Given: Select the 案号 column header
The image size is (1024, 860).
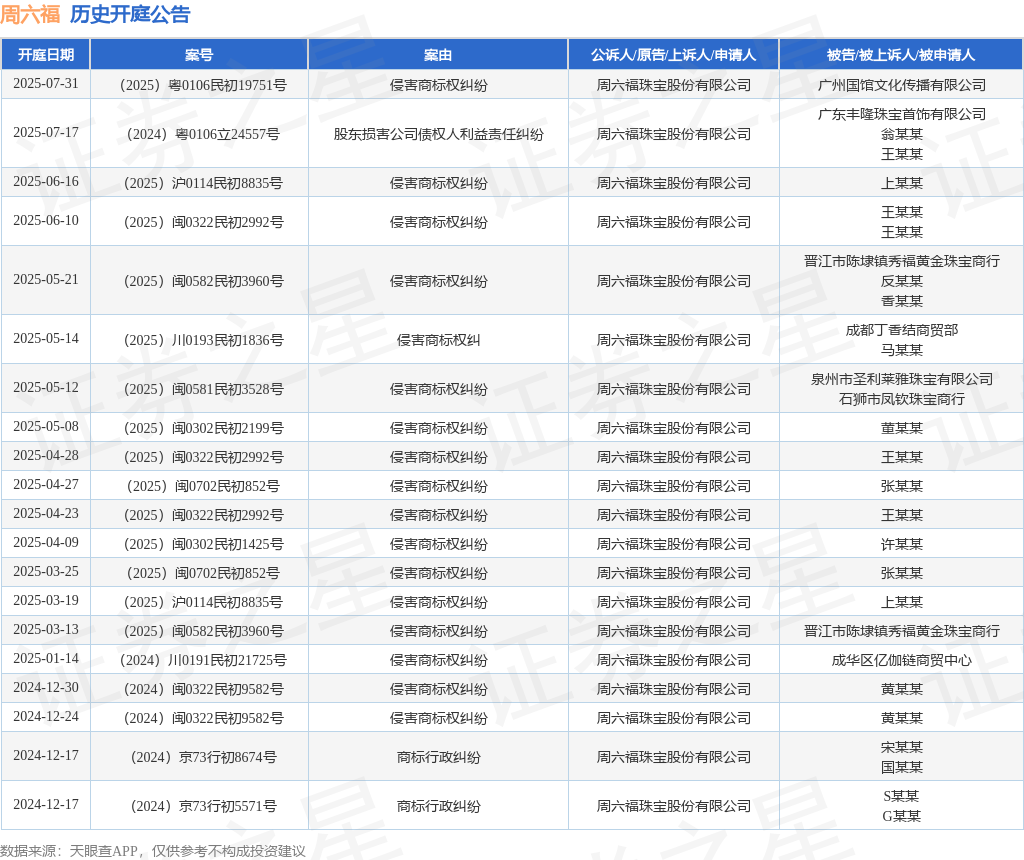Looking at the screenshot, I should point(199,55).
